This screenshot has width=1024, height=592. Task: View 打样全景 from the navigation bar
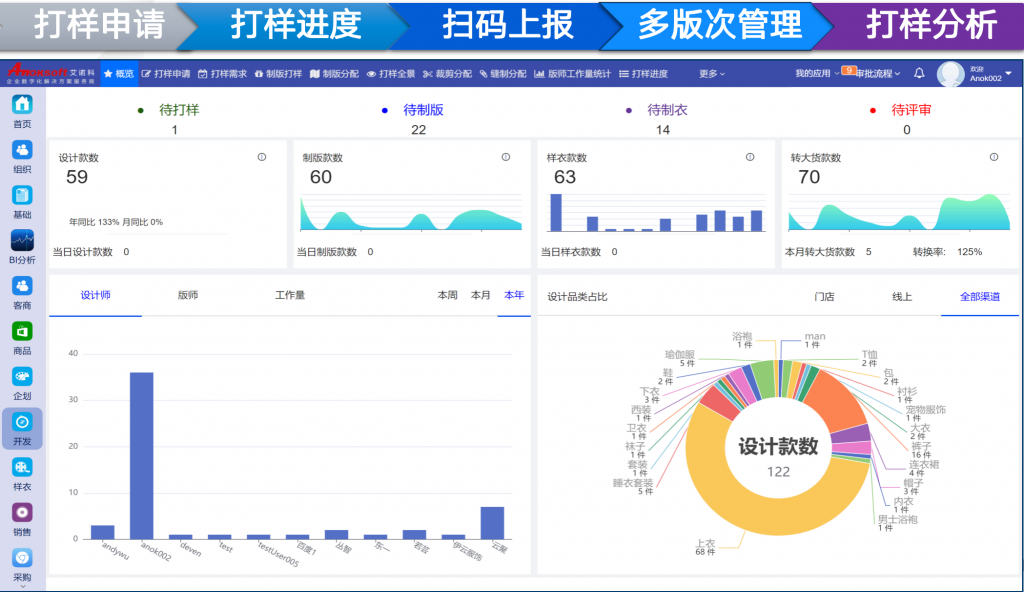coord(391,74)
